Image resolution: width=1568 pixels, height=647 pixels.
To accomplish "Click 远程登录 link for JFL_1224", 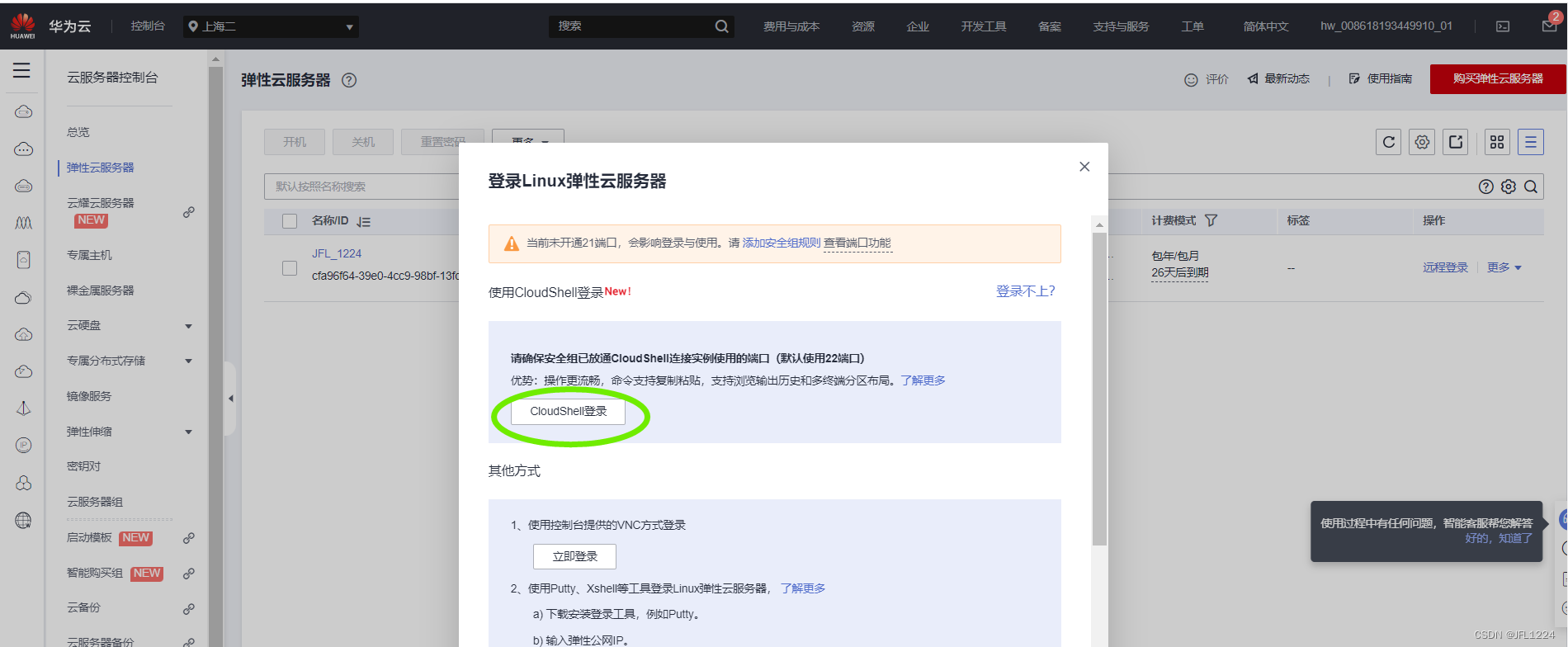I will click(1445, 267).
